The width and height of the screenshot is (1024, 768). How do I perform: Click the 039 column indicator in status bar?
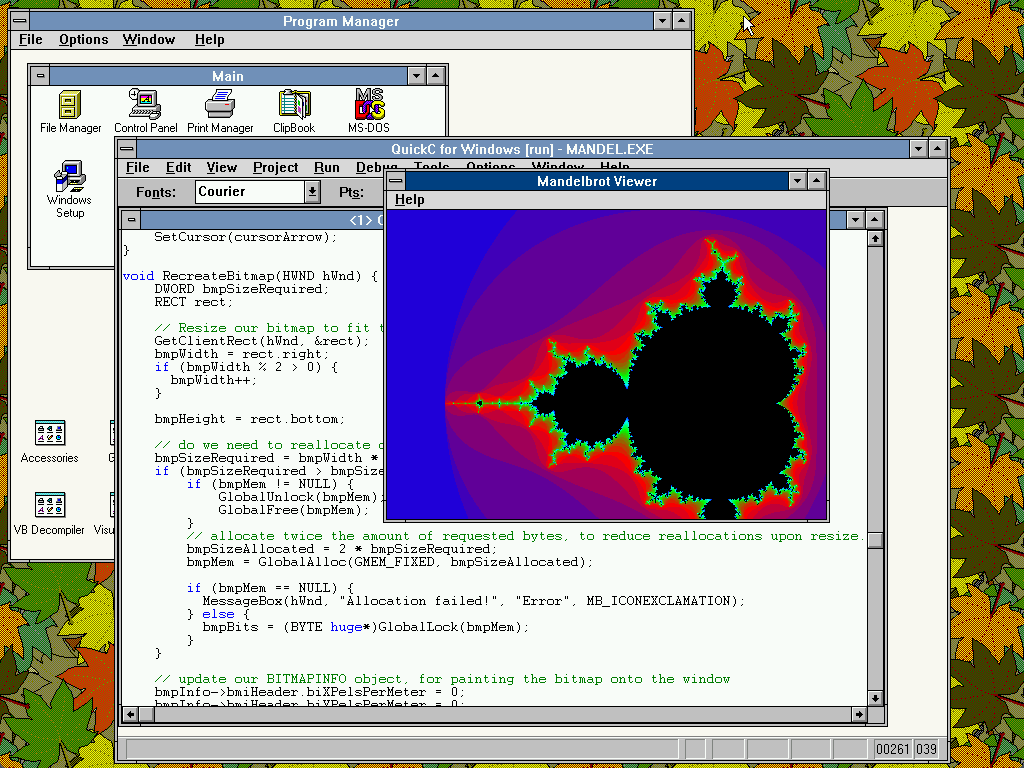pyautogui.click(x=926, y=748)
